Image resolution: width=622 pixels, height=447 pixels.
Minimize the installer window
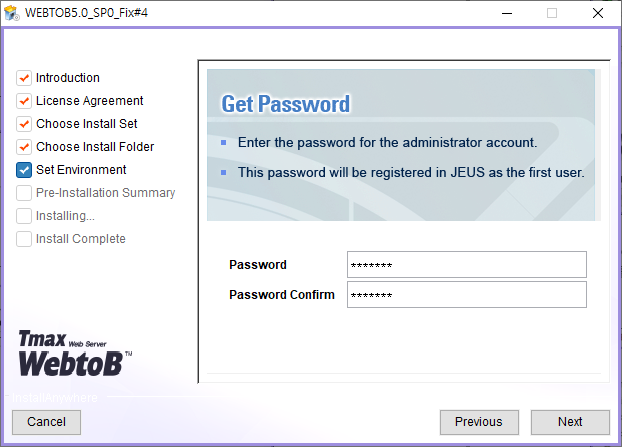507,13
